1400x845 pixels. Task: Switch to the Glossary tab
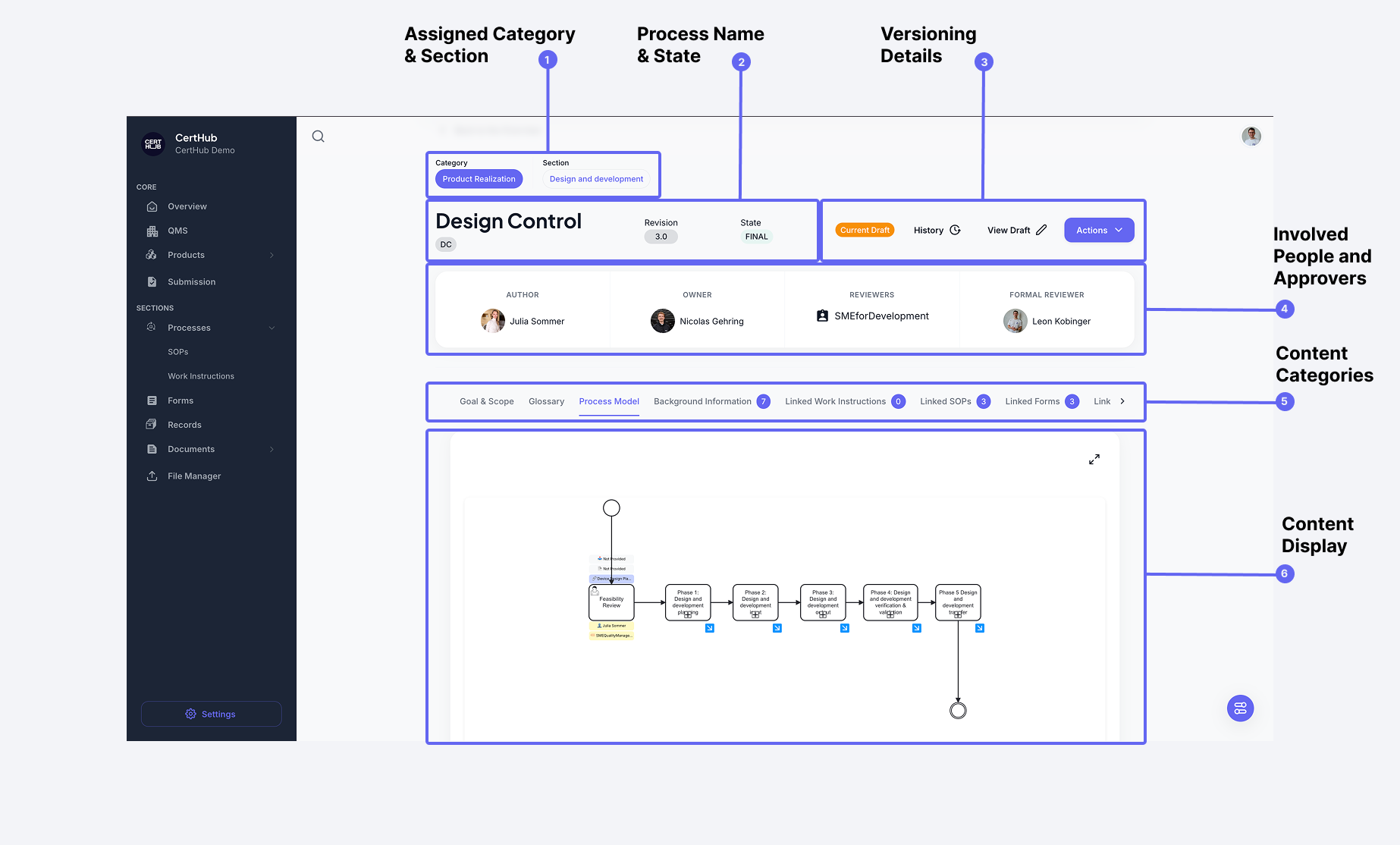tap(546, 401)
